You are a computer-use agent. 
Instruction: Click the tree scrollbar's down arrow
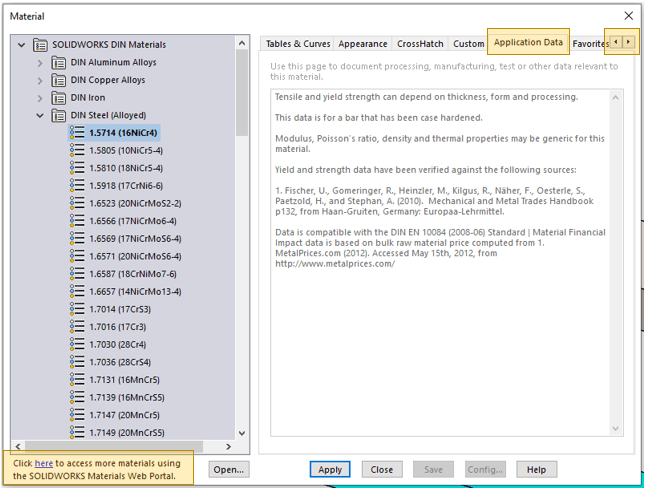point(242,433)
